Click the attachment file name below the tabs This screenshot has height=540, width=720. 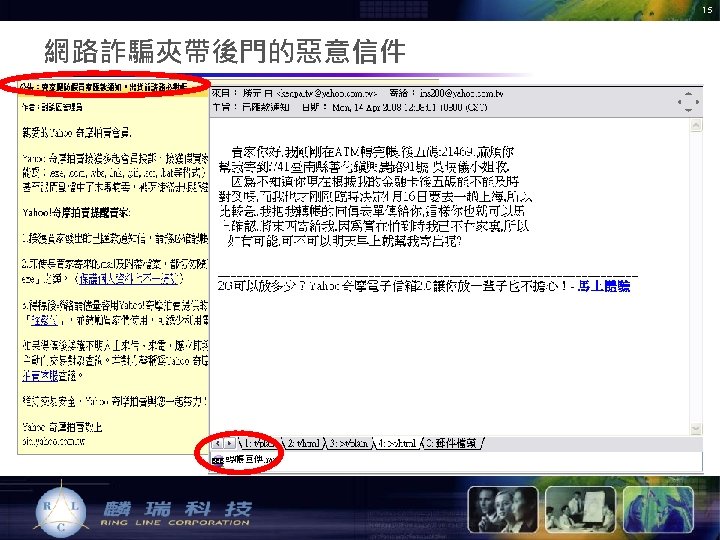tap(251, 460)
